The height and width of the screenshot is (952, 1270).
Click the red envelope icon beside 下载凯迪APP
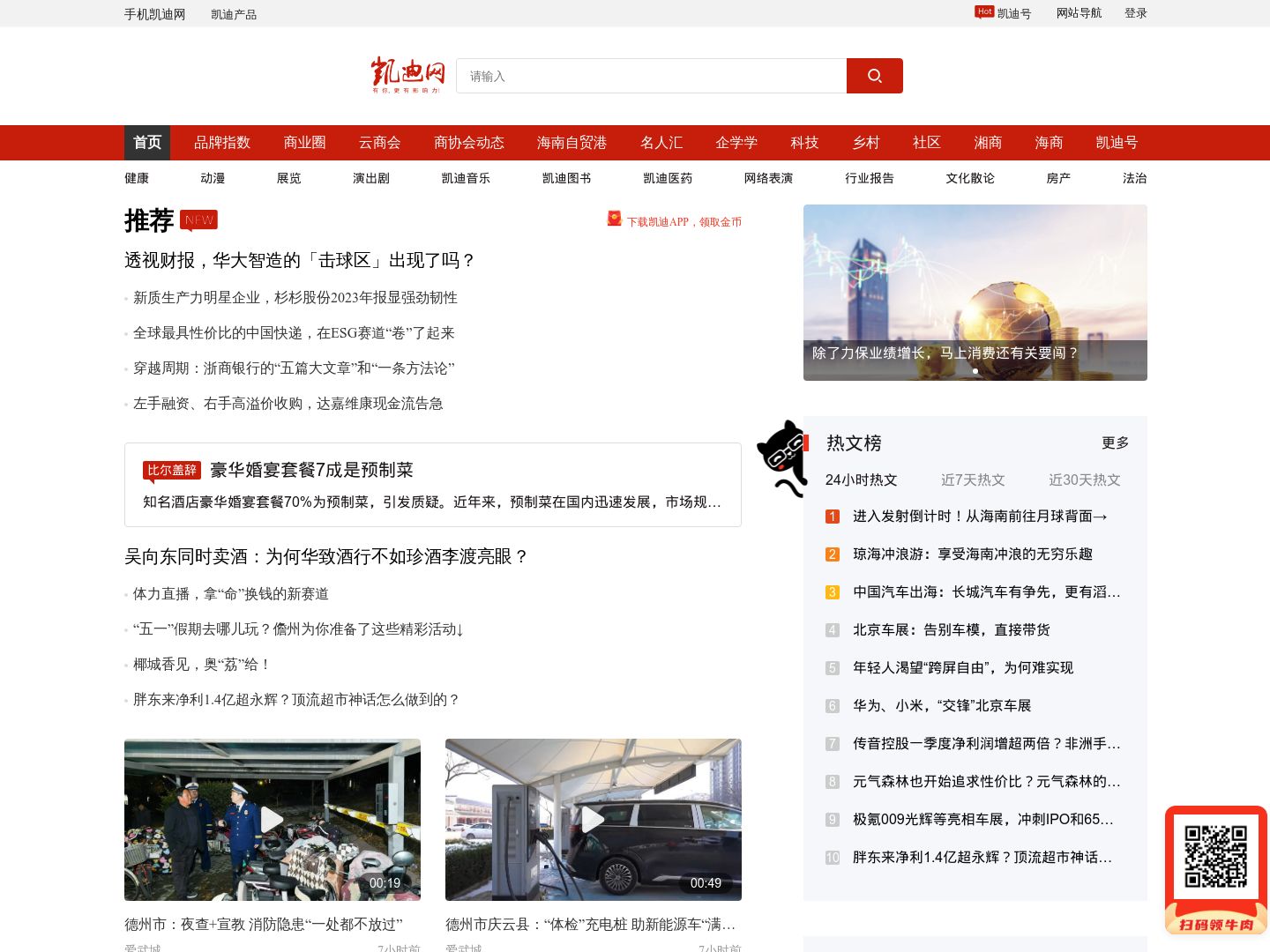click(614, 219)
